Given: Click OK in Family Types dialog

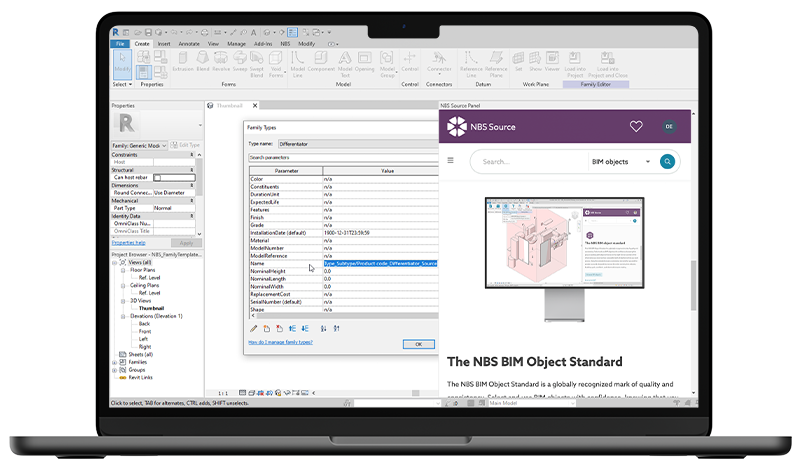Looking at the screenshot, I should [417, 343].
